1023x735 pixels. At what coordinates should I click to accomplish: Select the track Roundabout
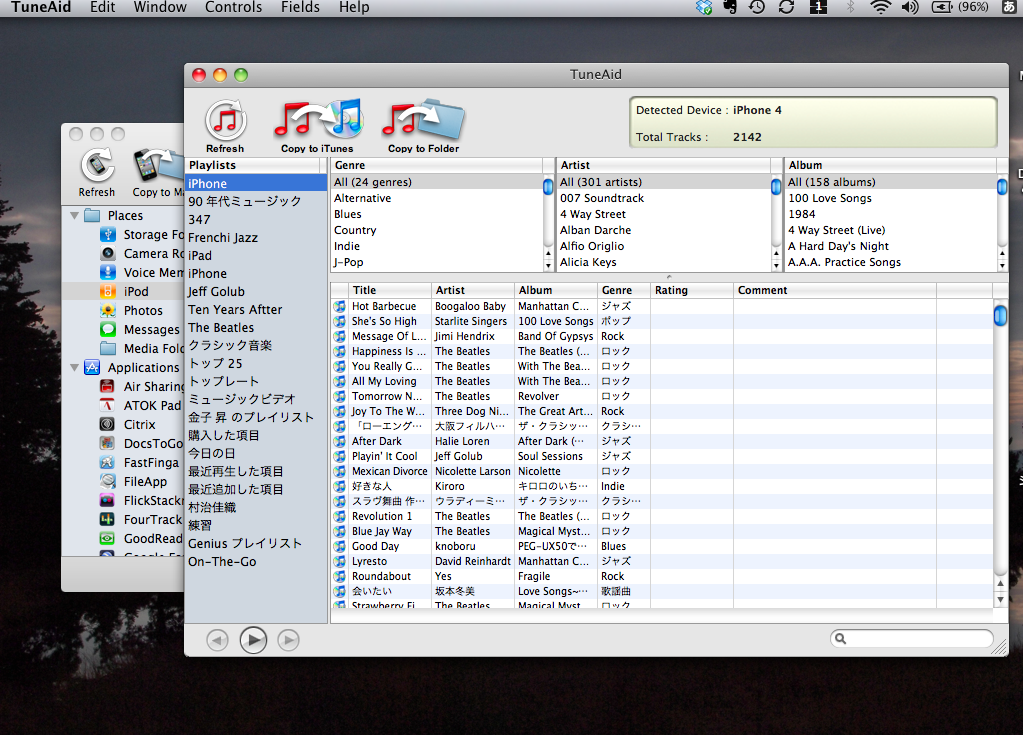pos(662,577)
